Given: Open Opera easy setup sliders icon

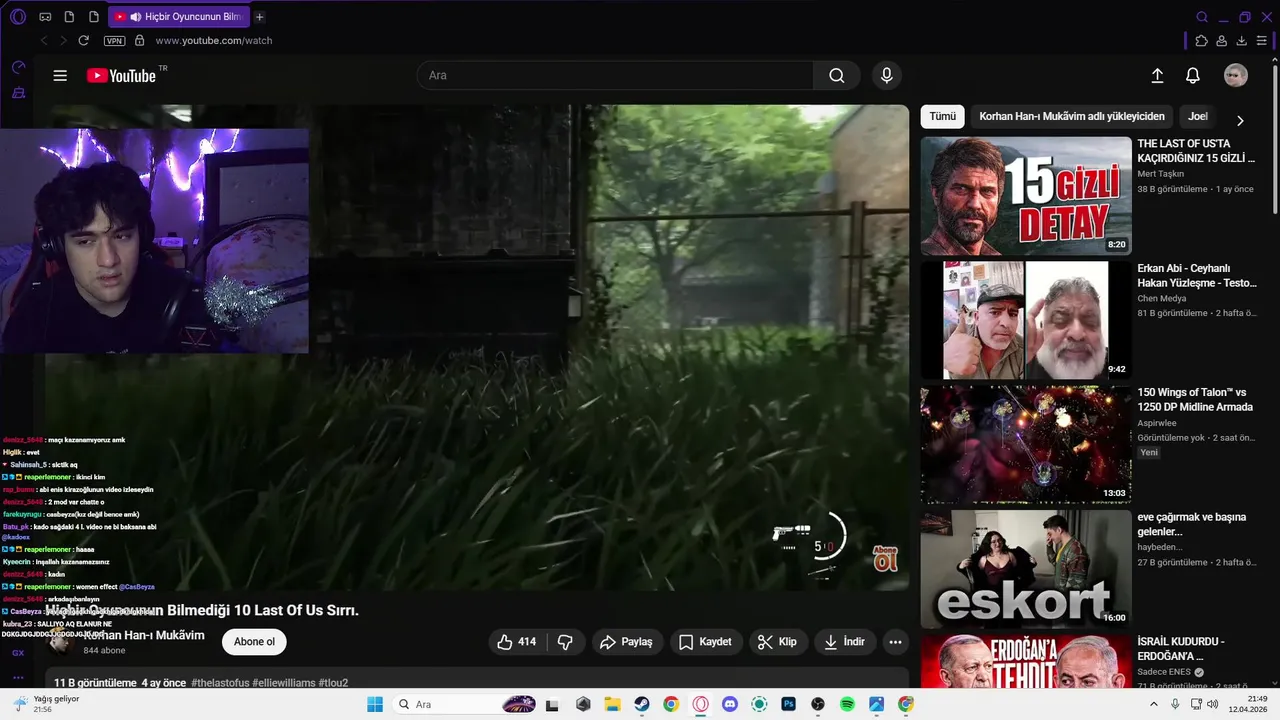Looking at the screenshot, I should pyautogui.click(x=1262, y=41).
